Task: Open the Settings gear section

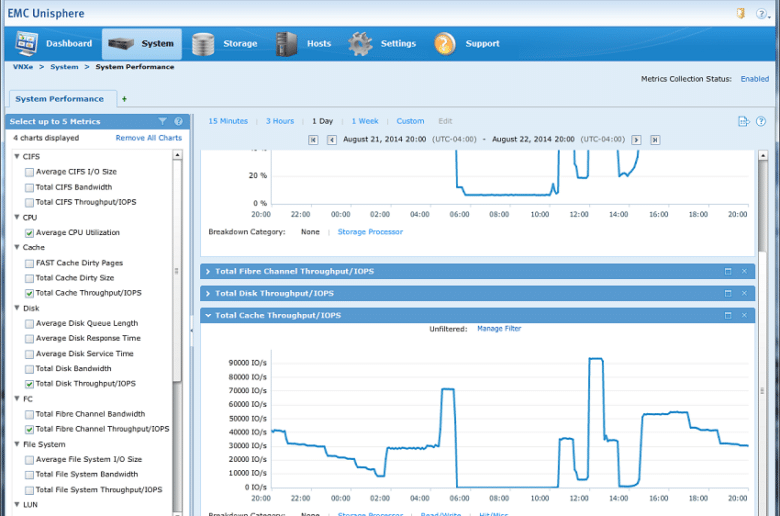Action: coord(382,44)
